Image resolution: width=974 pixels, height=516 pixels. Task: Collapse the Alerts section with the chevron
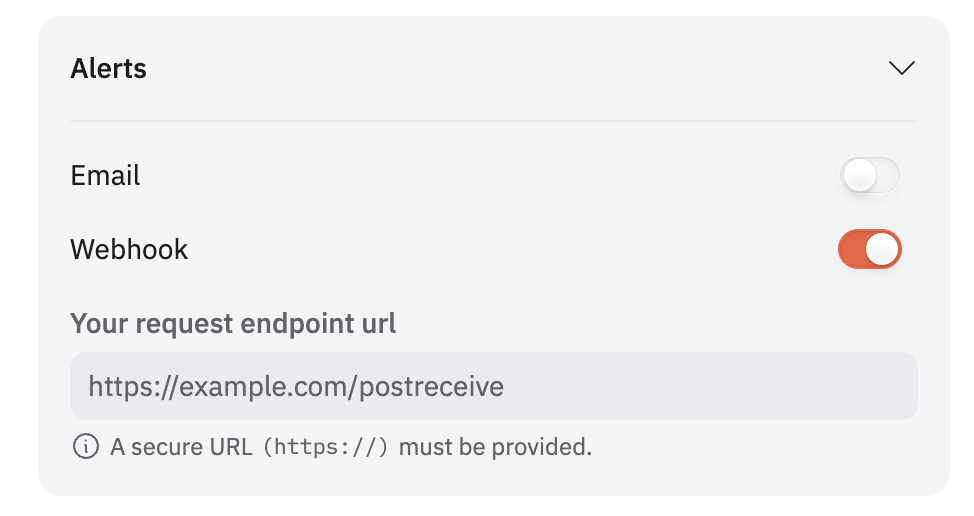(x=901, y=68)
